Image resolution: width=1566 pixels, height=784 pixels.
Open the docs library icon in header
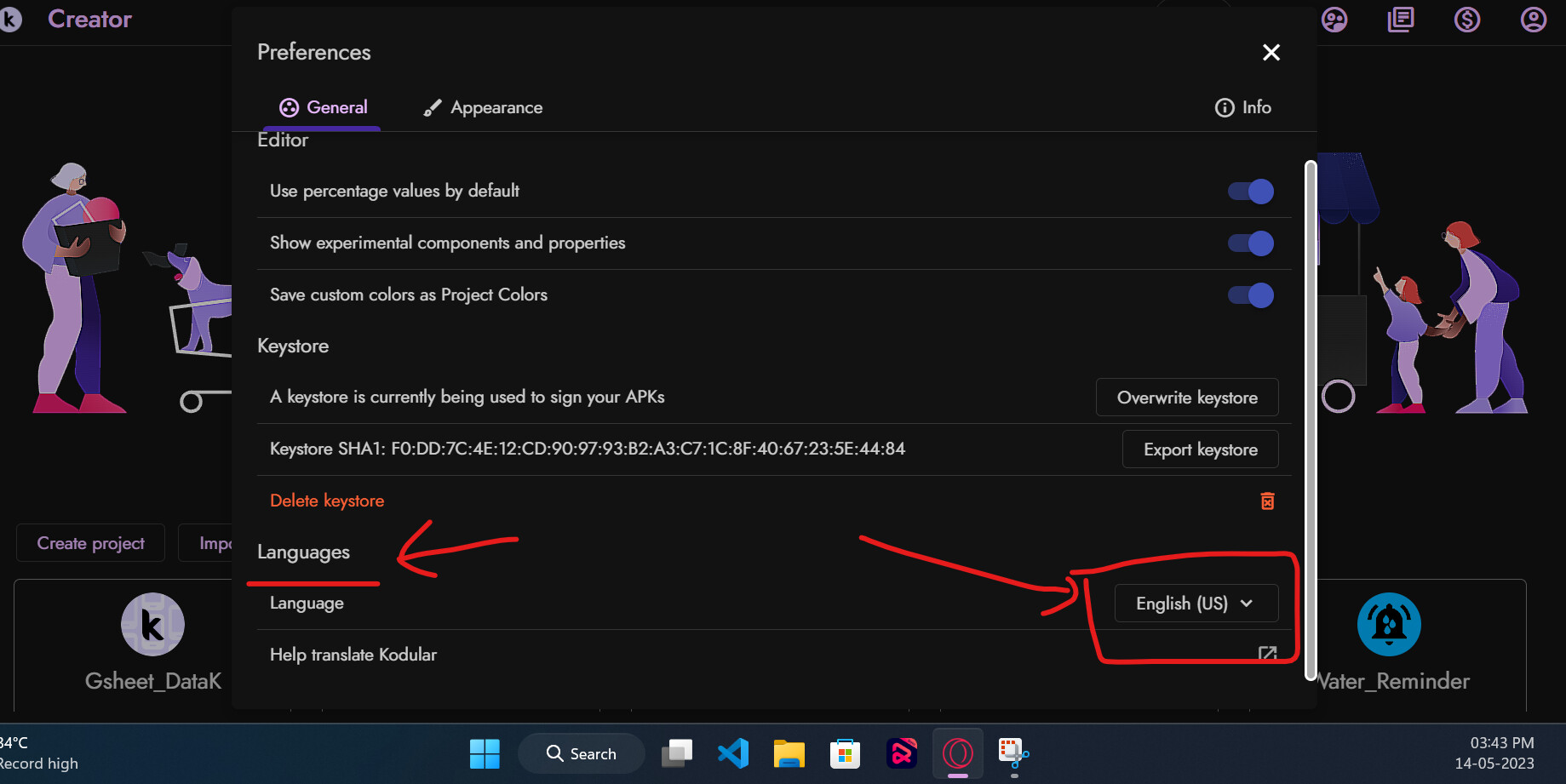[x=1401, y=19]
